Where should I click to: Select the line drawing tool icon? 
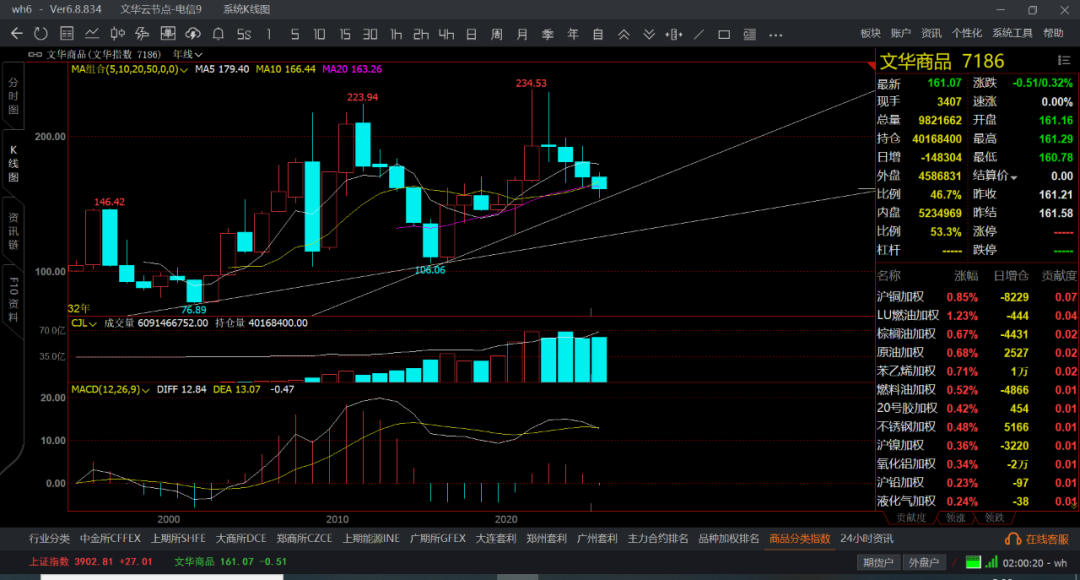coord(699,34)
